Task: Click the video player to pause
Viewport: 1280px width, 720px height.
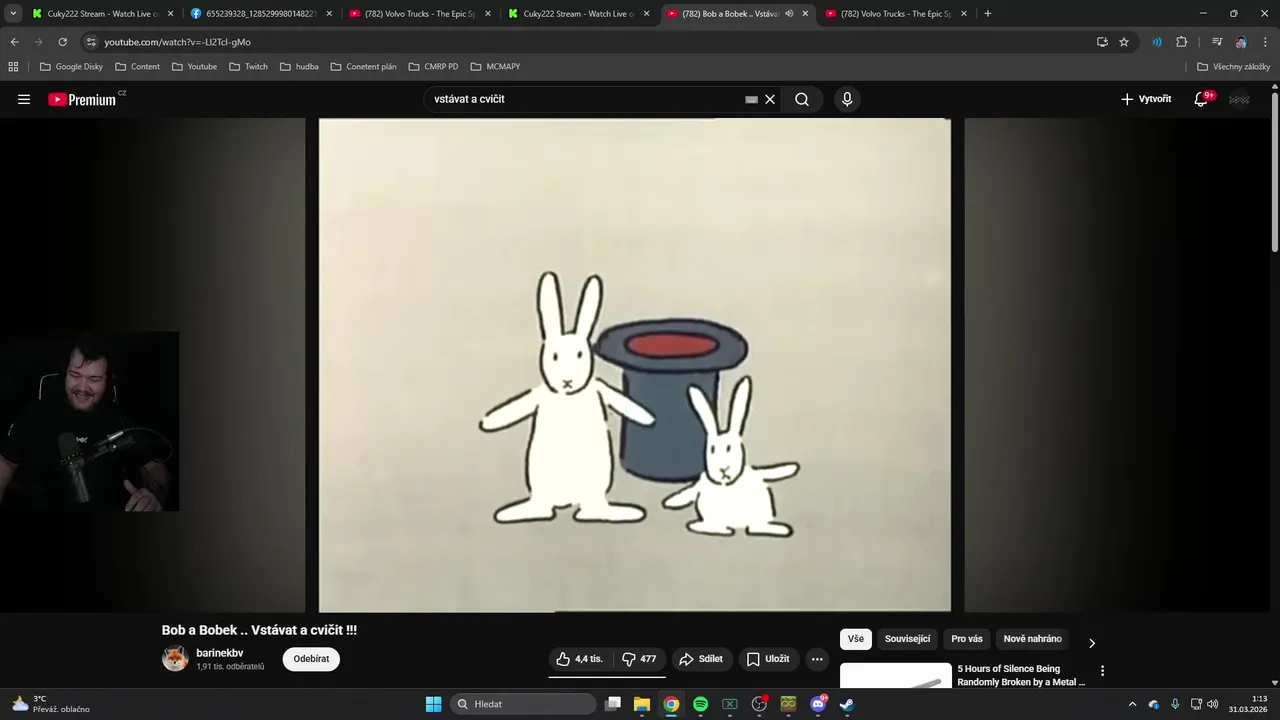Action: pyautogui.click(x=635, y=365)
